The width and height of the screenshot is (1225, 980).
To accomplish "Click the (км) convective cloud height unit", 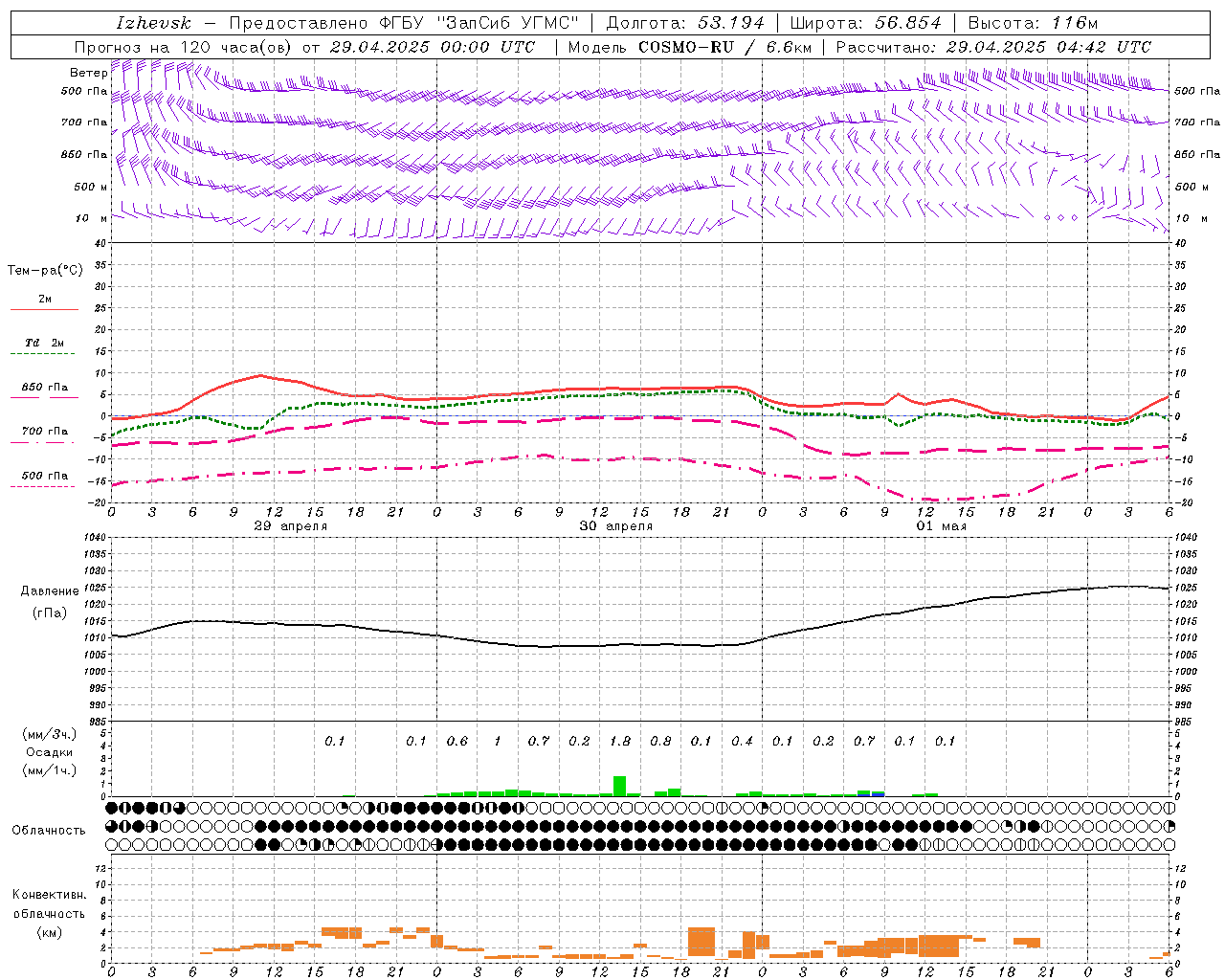I will [49, 932].
